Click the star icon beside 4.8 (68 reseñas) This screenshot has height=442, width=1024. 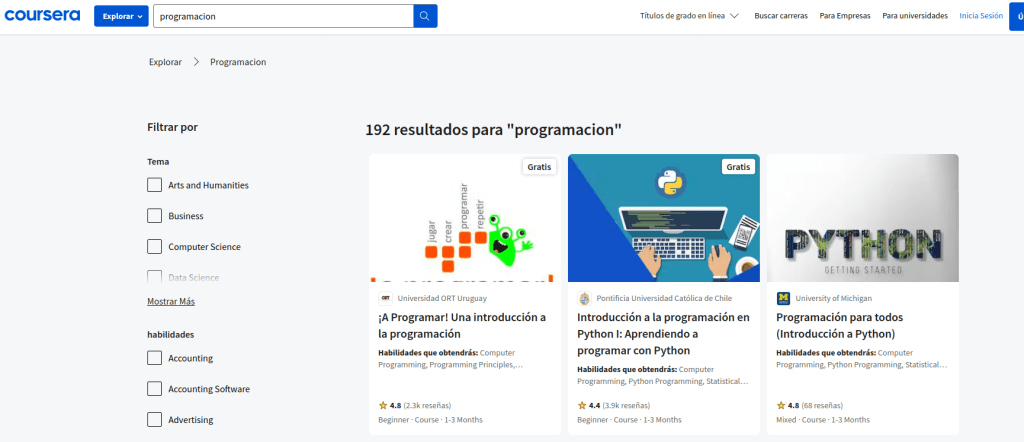tap(781, 405)
